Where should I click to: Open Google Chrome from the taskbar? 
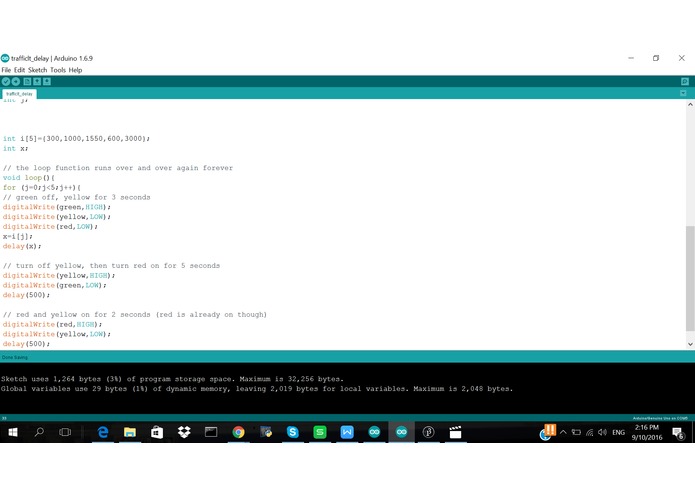pos(238,432)
